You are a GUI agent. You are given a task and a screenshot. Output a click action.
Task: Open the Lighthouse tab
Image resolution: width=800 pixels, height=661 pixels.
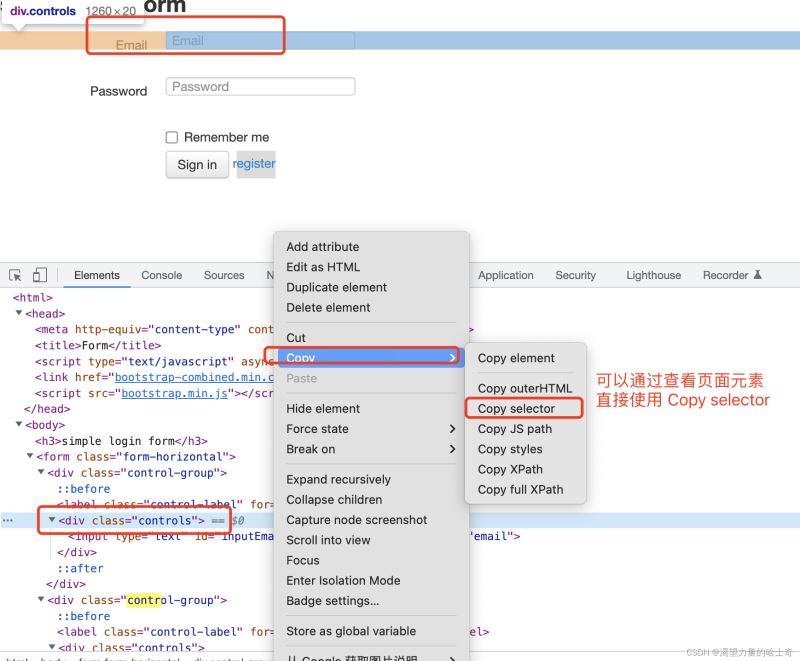pyautogui.click(x=653, y=275)
